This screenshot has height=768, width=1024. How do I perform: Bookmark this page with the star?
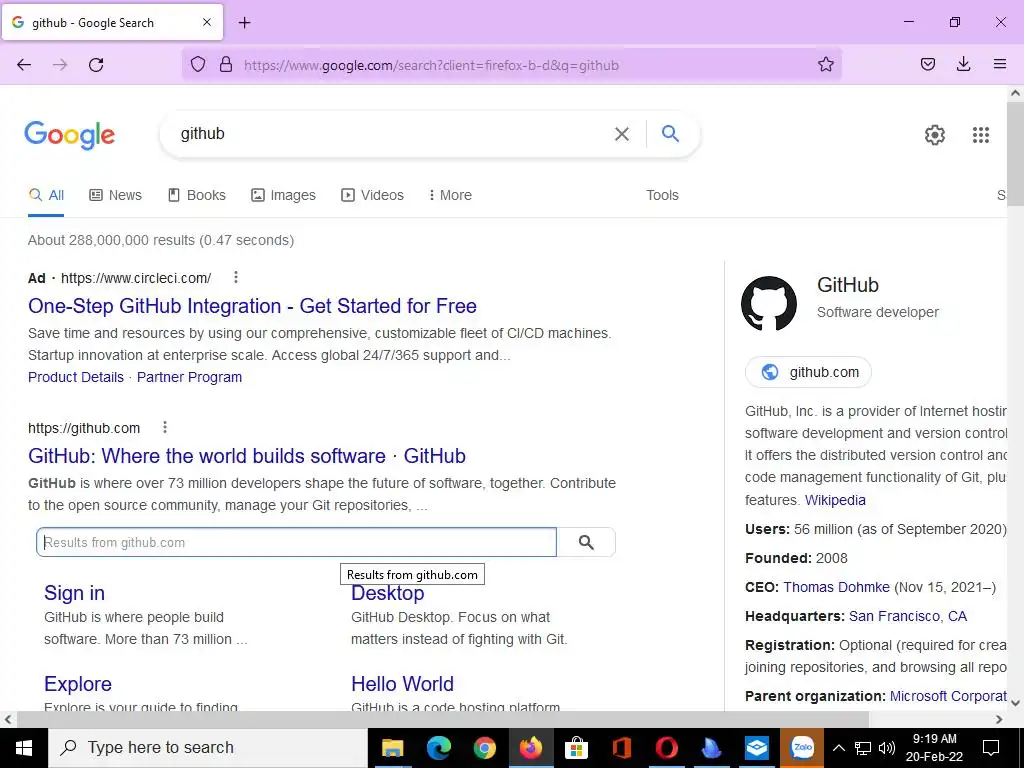(825, 64)
